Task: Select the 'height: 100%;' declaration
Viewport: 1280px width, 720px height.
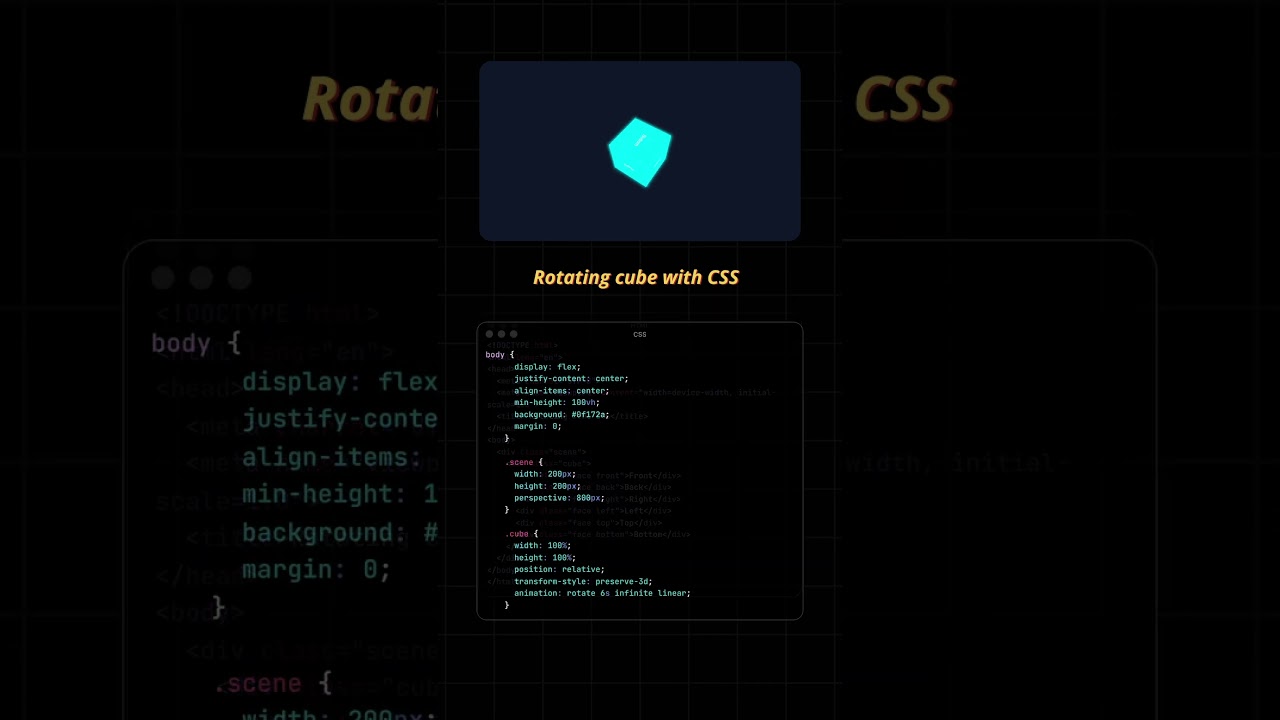Action: 545,558
